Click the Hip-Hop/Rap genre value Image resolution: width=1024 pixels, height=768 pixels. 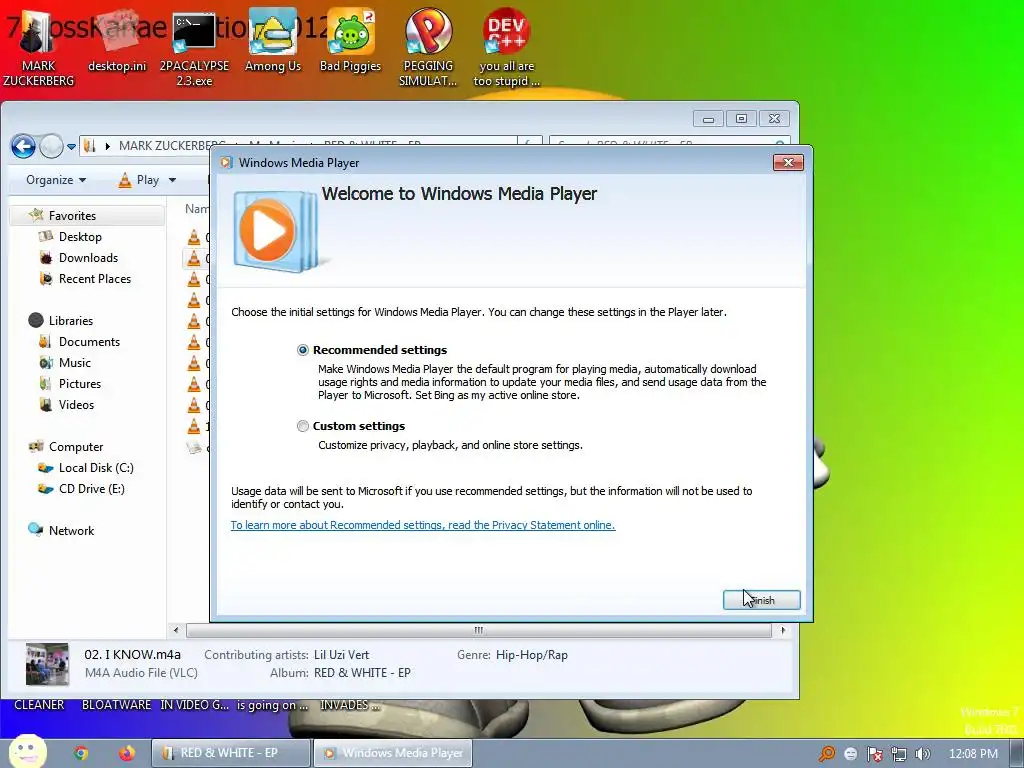click(532, 655)
